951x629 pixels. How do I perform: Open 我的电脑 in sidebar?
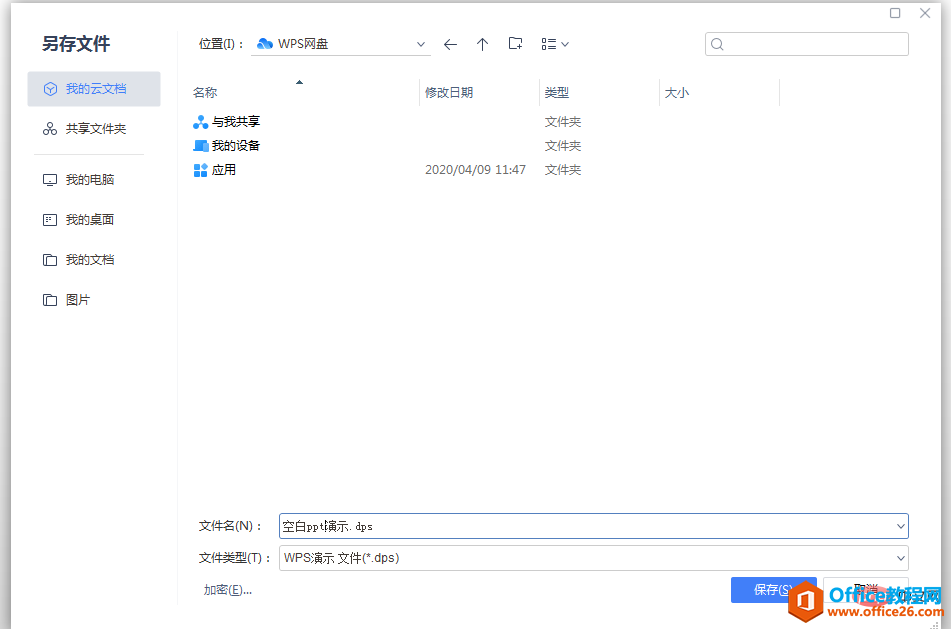pos(94,180)
